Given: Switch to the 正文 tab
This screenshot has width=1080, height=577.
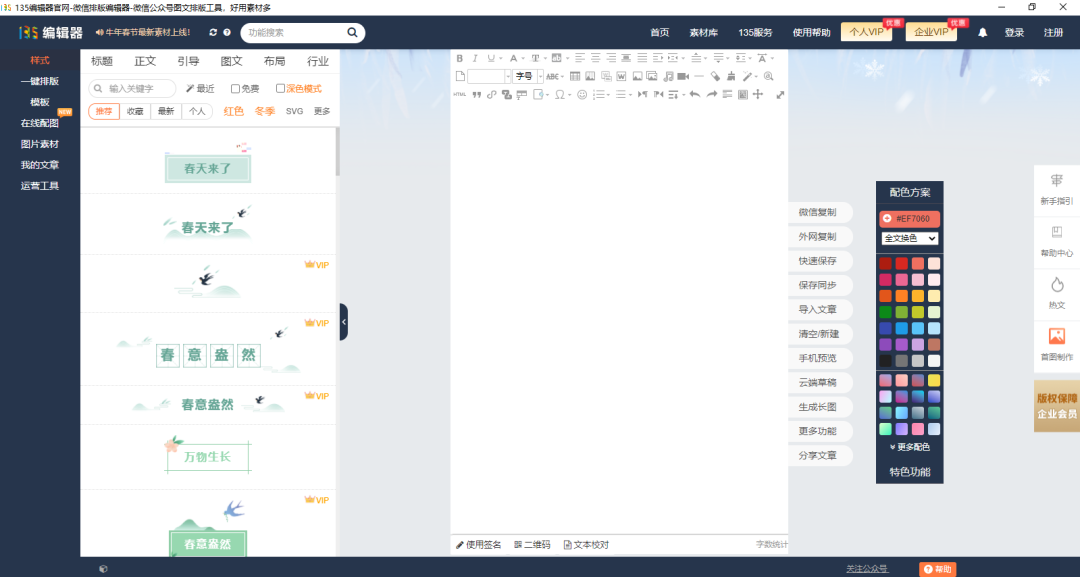Looking at the screenshot, I should tap(145, 61).
